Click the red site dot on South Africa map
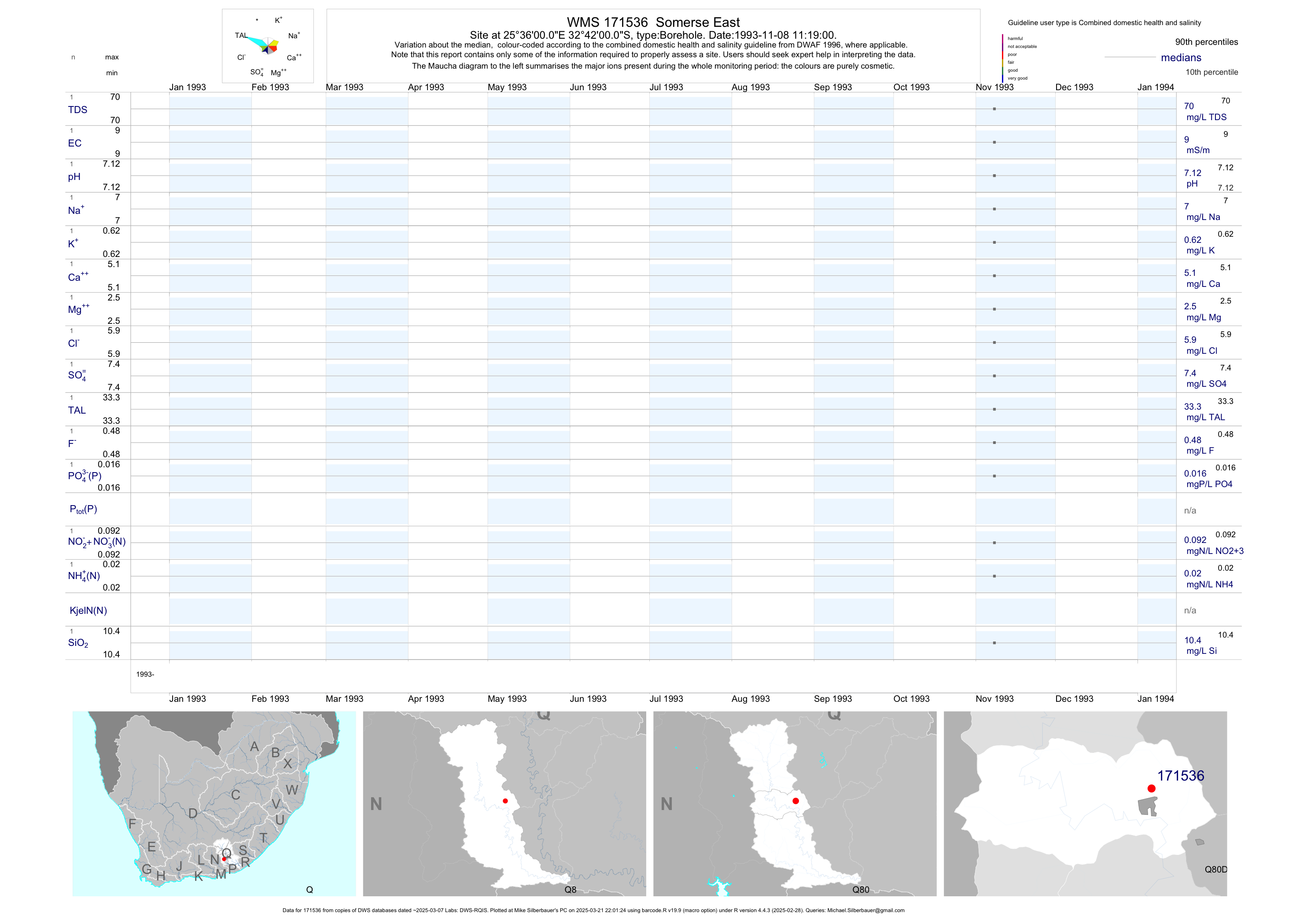 [224, 859]
